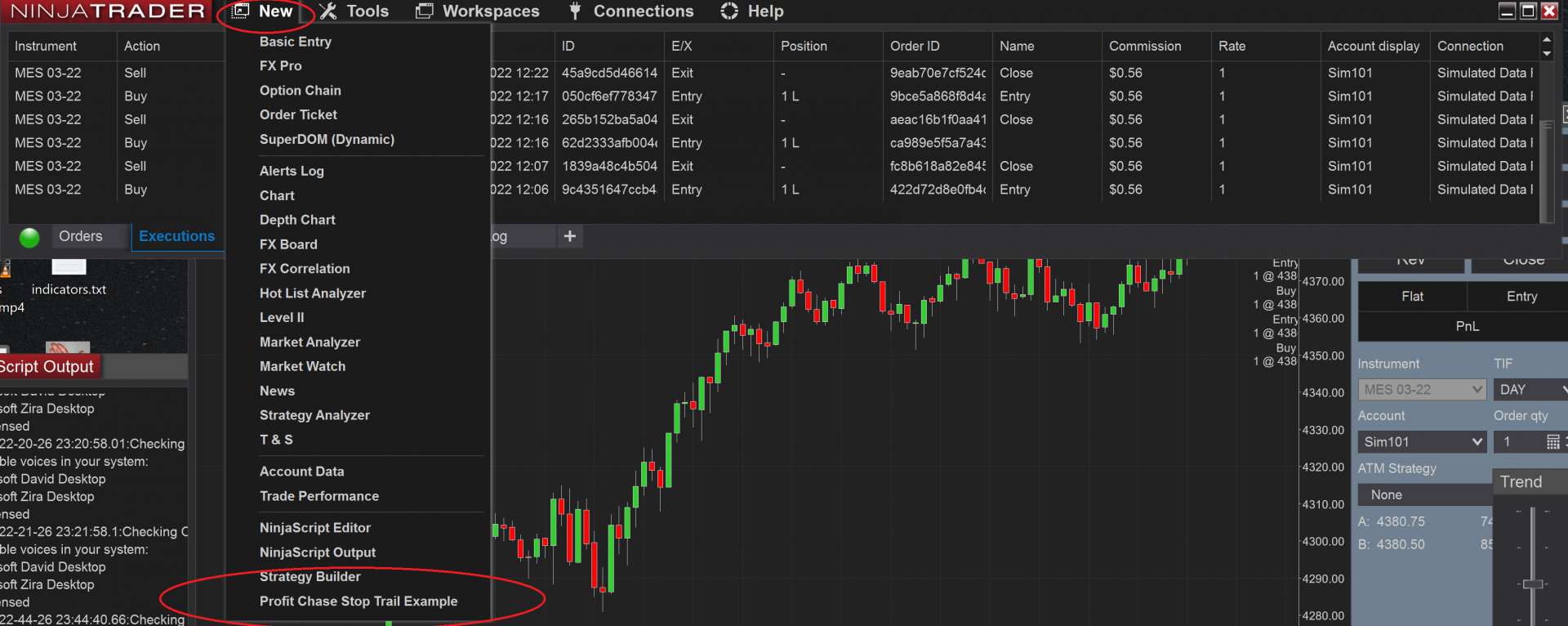Open the NinjaScript Output window
Screen dimensions: 1568x626
click(318, 552)
